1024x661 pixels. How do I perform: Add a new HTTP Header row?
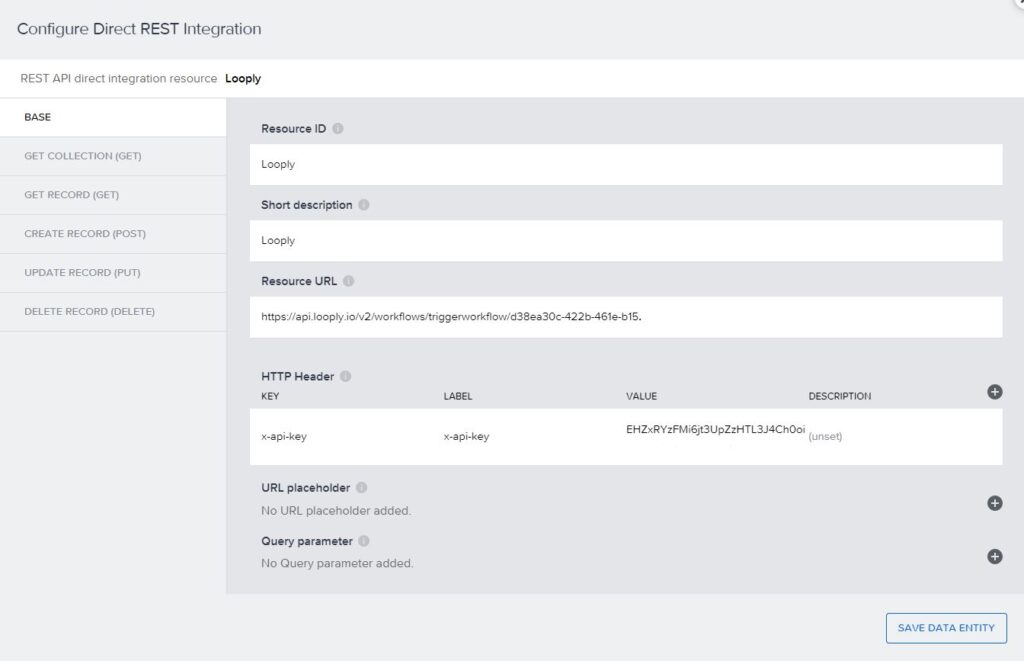click(x=995, y=392)
